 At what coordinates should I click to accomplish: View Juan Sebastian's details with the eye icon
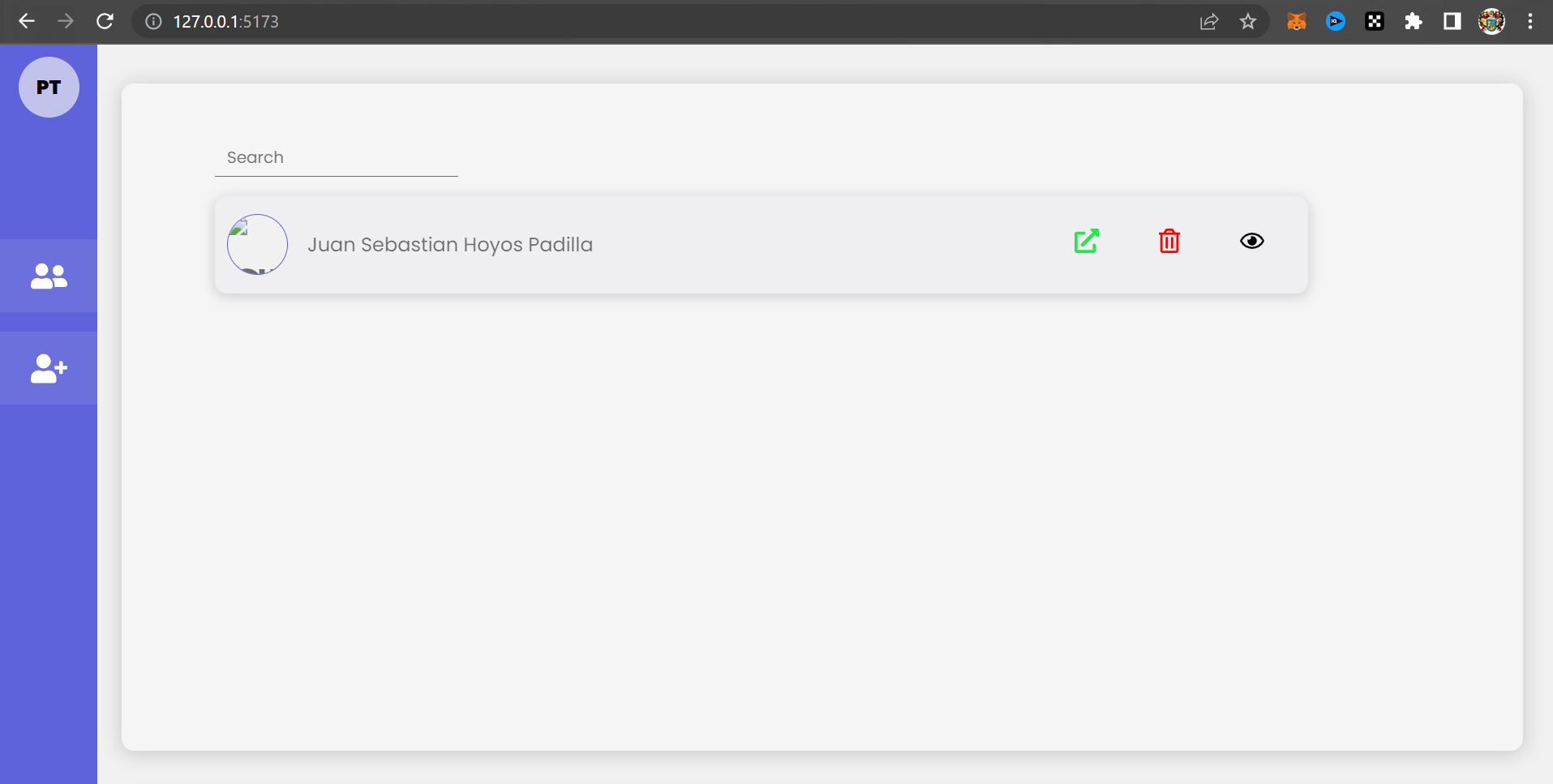point(1251,241)
